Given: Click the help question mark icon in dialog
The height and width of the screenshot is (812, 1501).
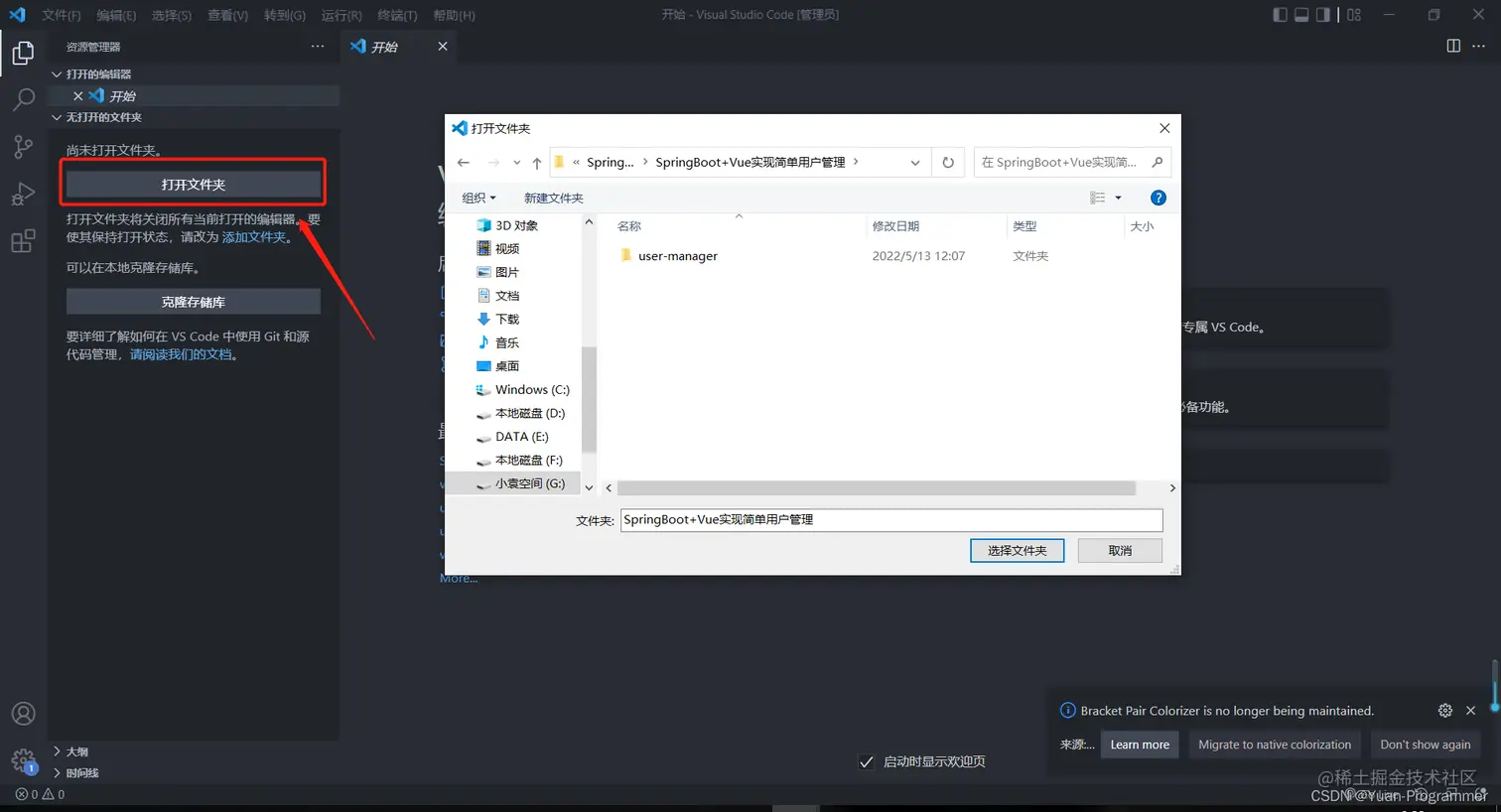Looking at the screenshot, I should coord(1158,198).
